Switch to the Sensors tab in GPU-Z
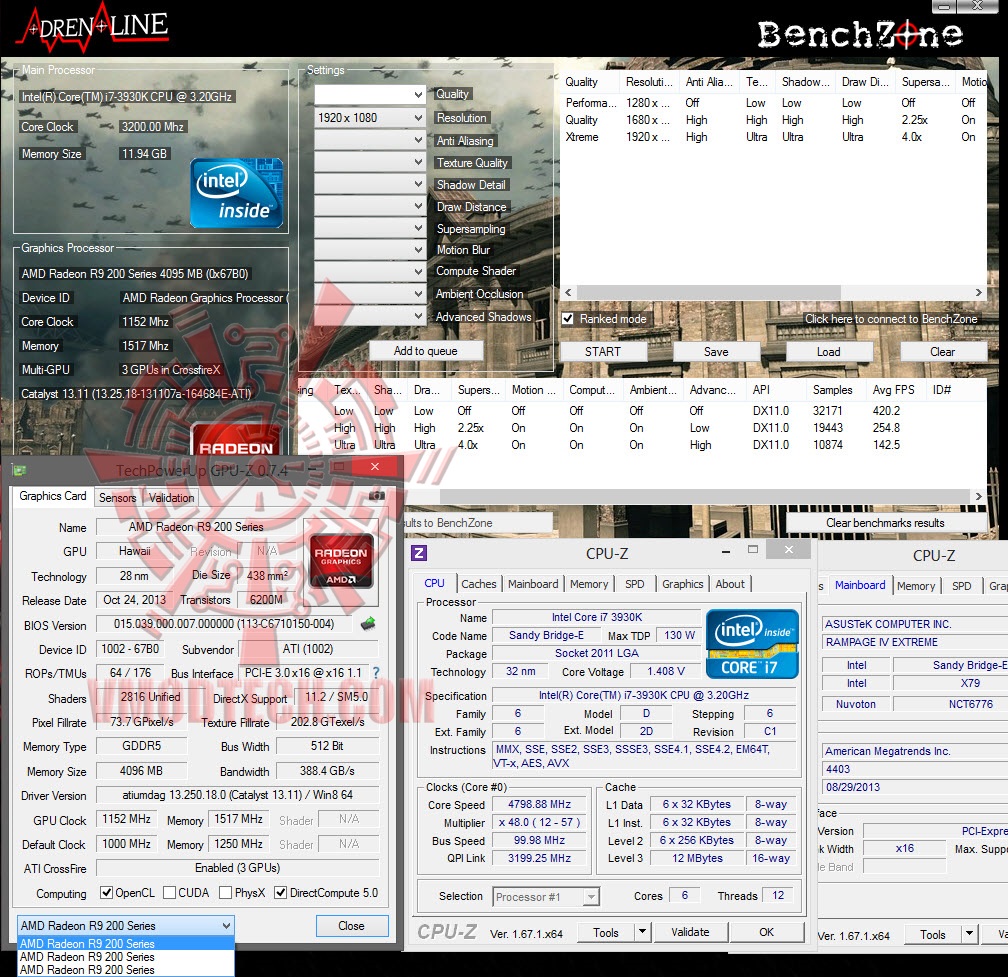1008x977 pixels. pyautogui.click(x=118, y=497)
